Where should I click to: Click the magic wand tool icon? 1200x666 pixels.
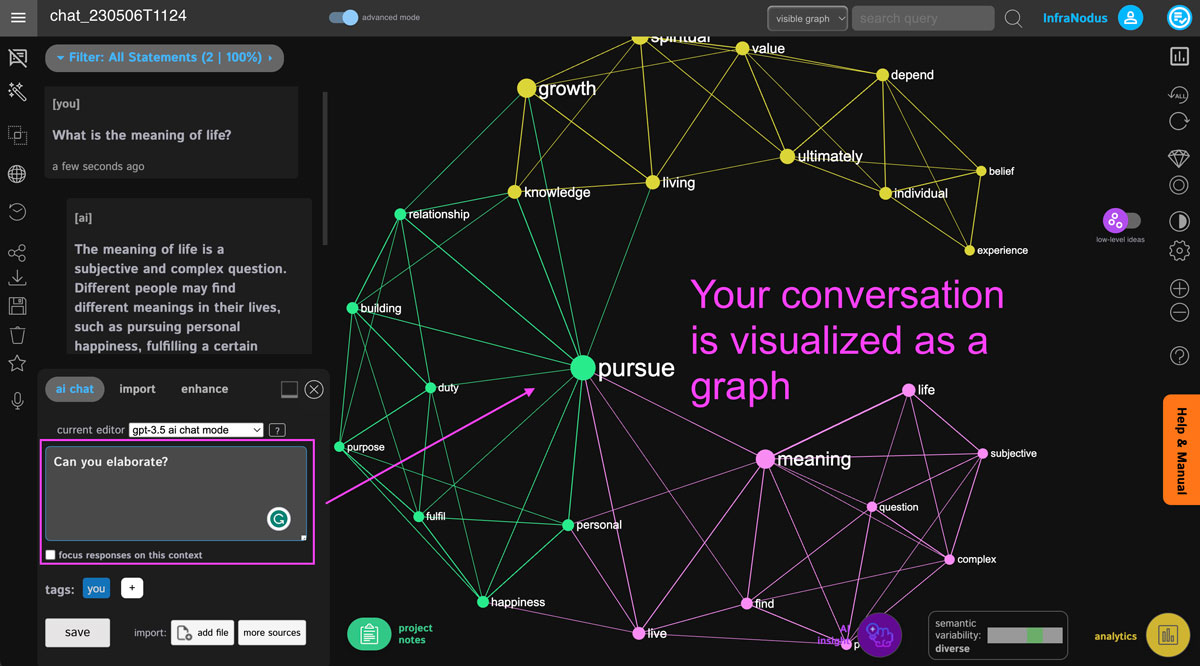click(x=17, y=92)
